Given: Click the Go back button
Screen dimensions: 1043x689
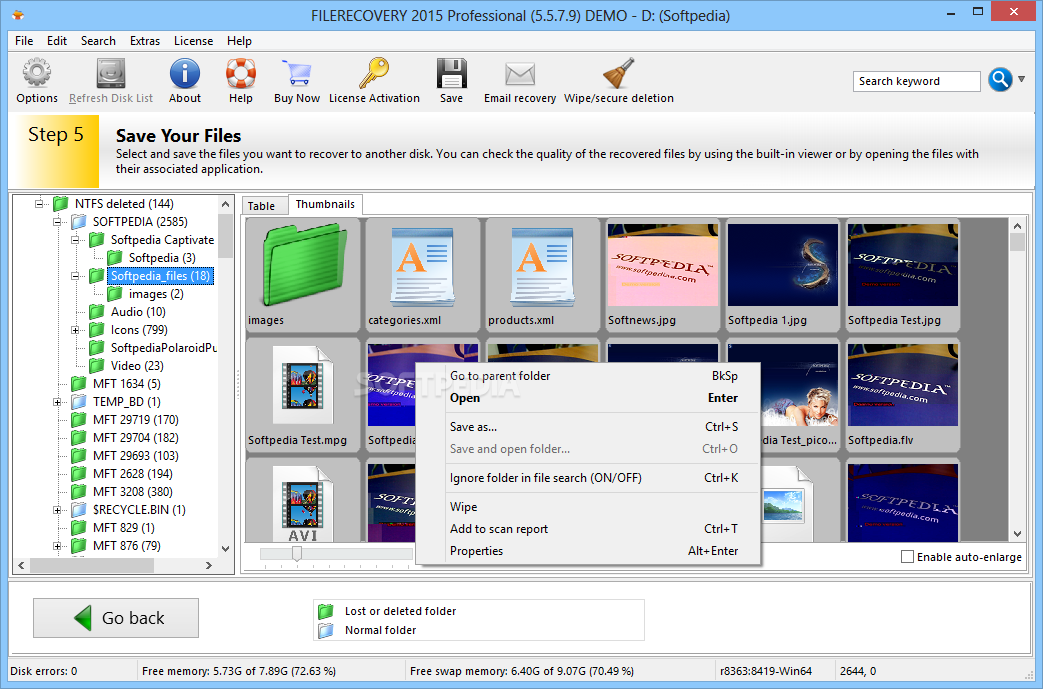Looking at the screenshot, I should point(116,618).
